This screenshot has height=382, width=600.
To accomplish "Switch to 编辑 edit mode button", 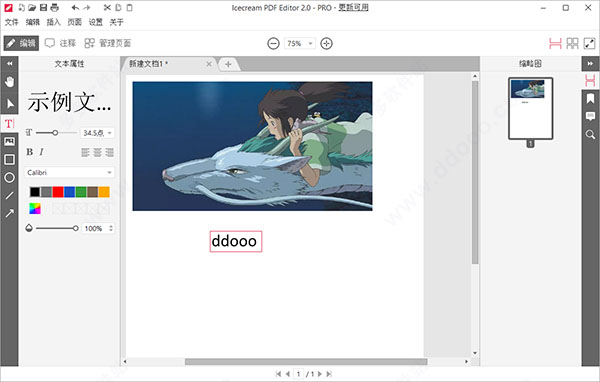I will [21, 43].
